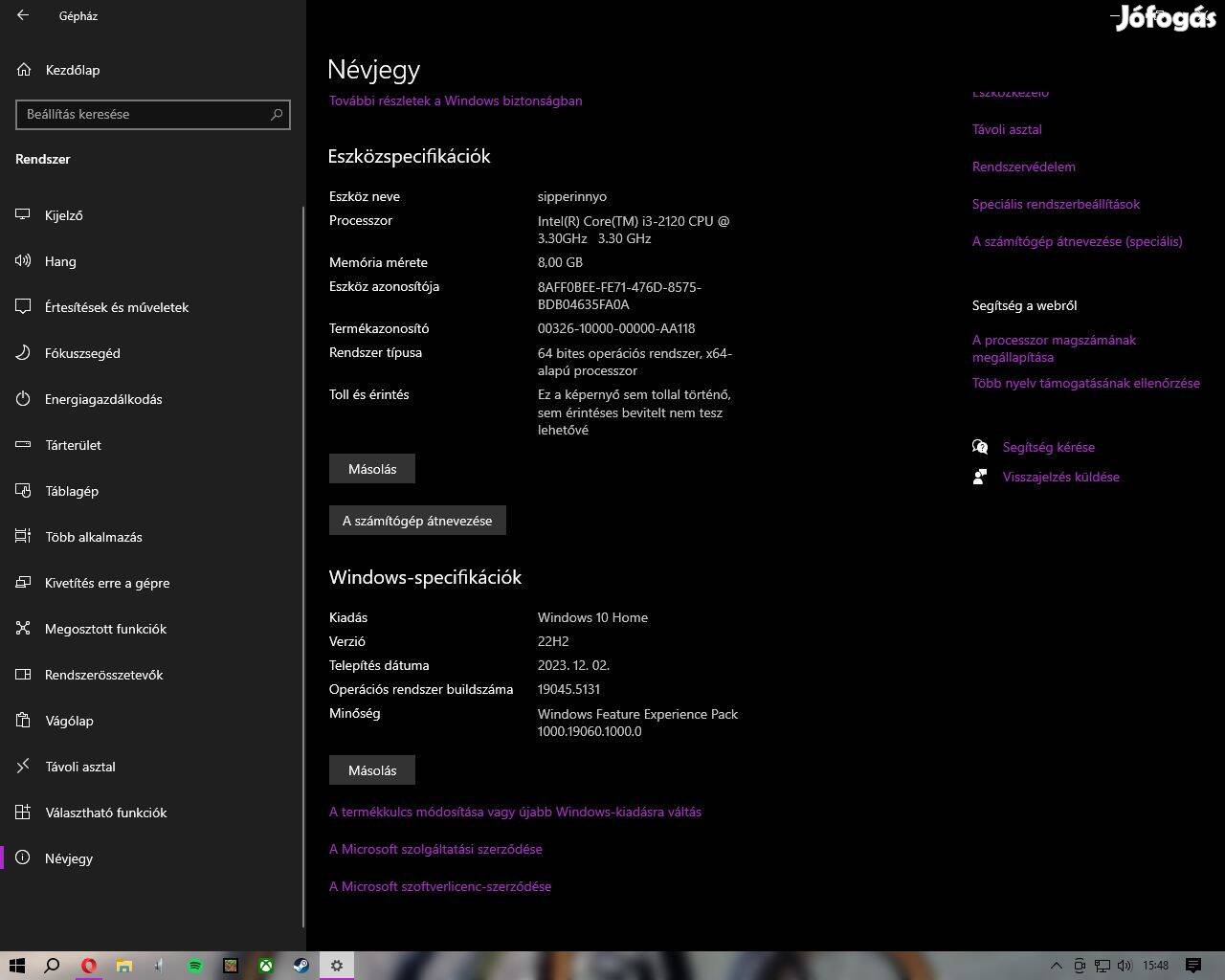This screenshot has width=1225, height=980.
Task: Click the Fókuszsegéd moon icon
Action: pos(24,353)
